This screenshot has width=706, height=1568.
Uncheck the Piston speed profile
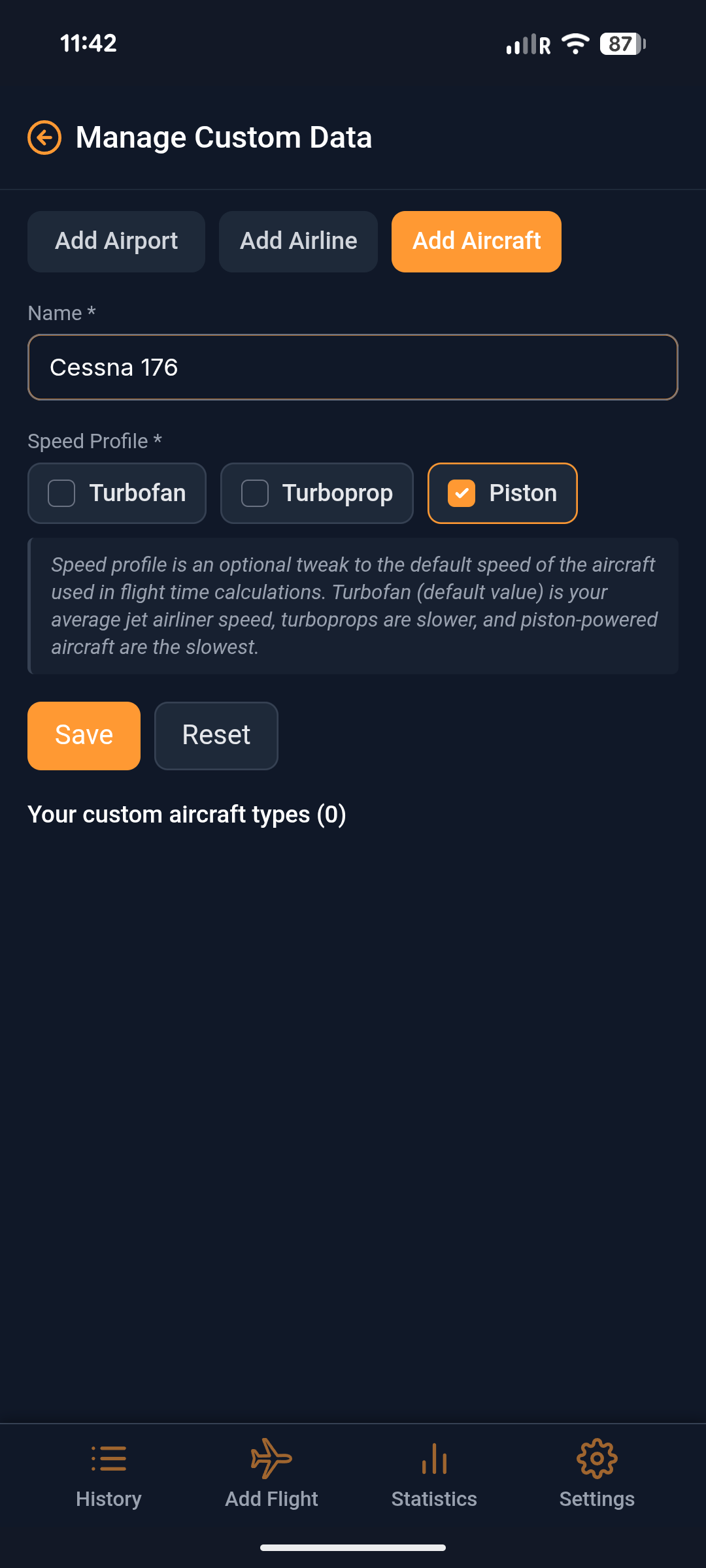coord(463,493)
